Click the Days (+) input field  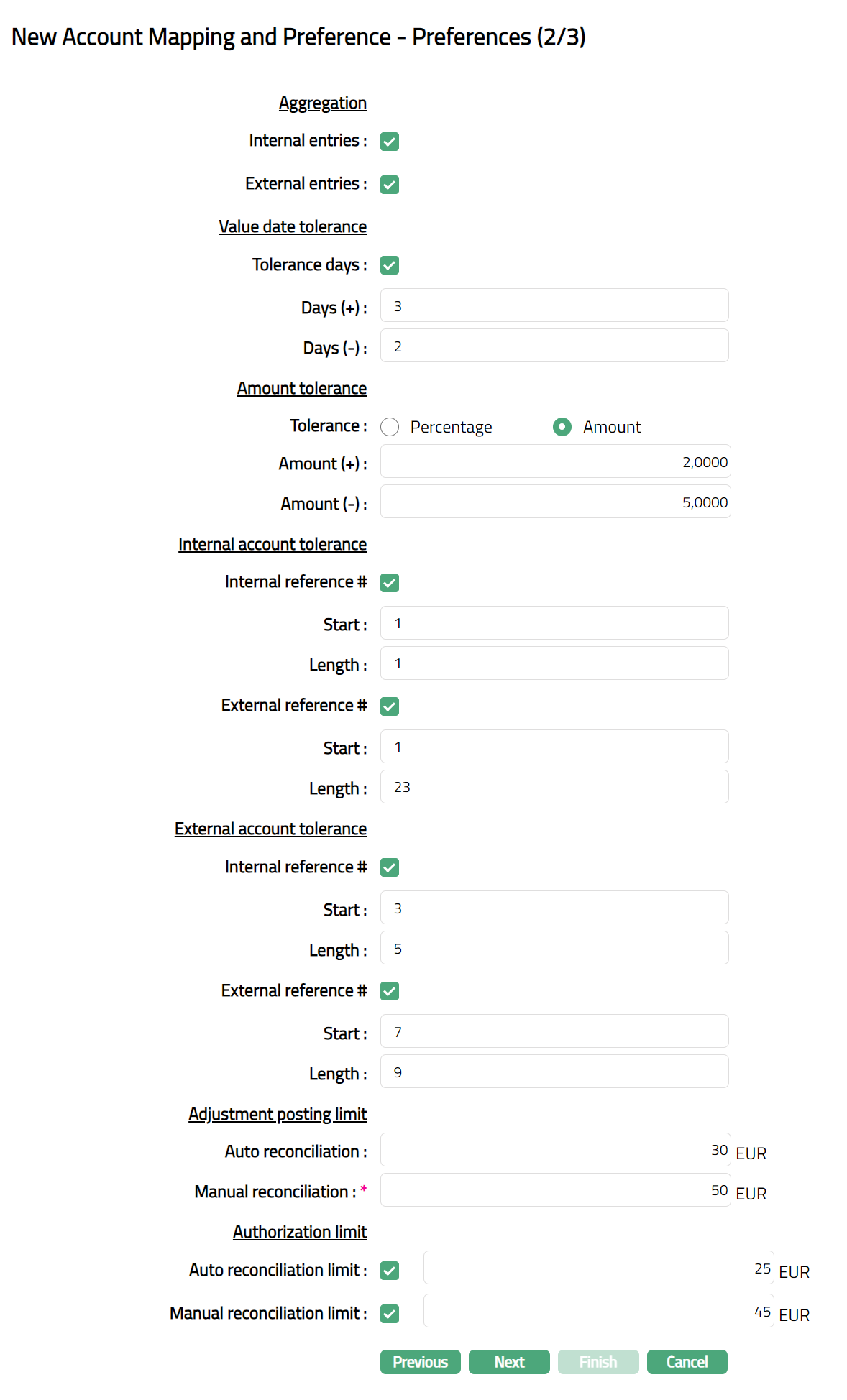(x=554, y=305)
